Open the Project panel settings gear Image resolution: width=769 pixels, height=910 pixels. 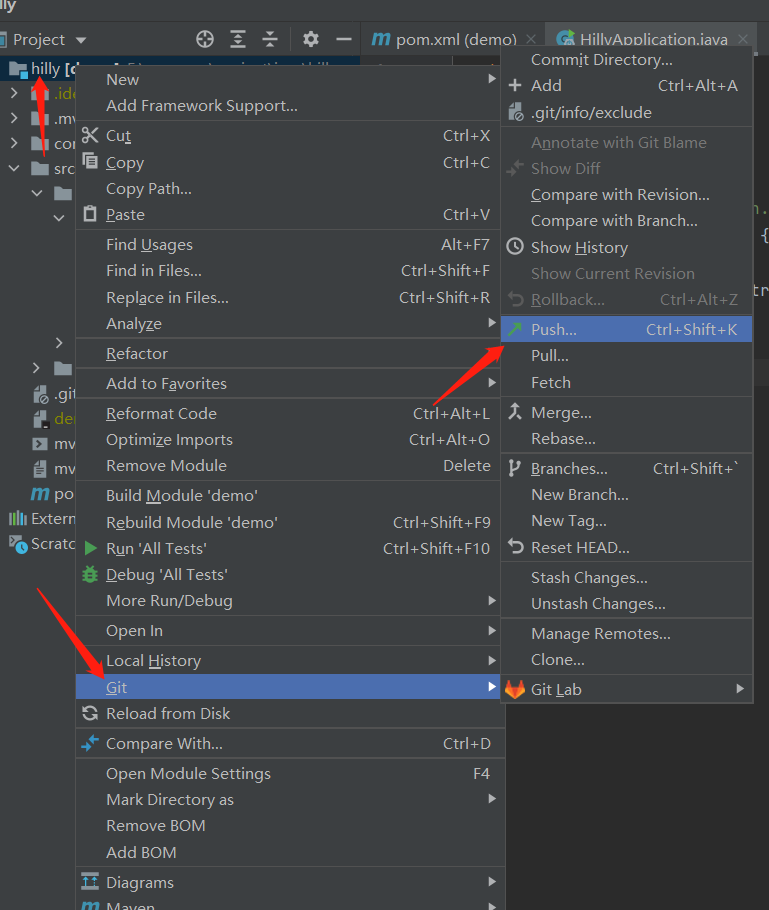[x=310, y=39]
